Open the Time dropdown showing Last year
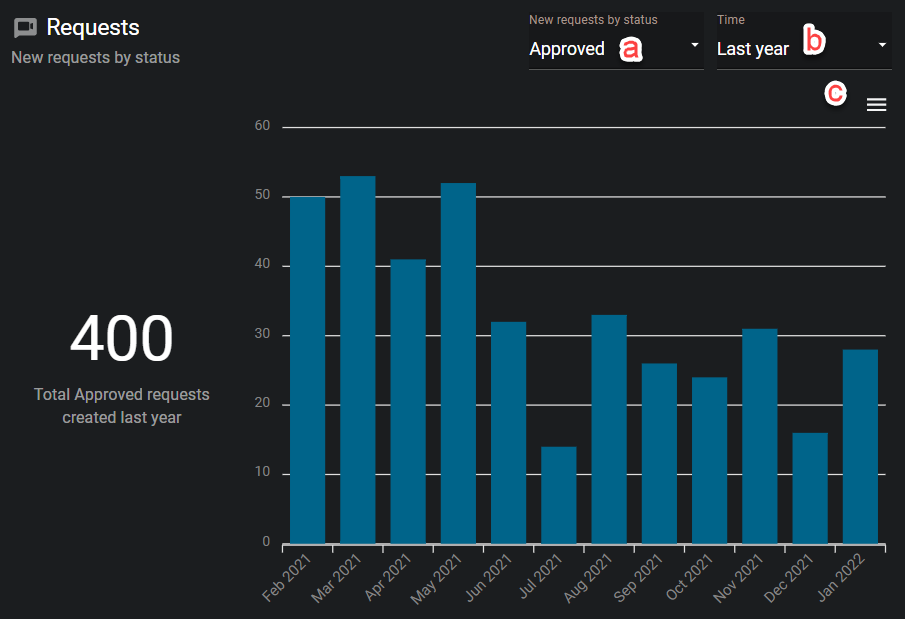 click(x=803, y=42)
